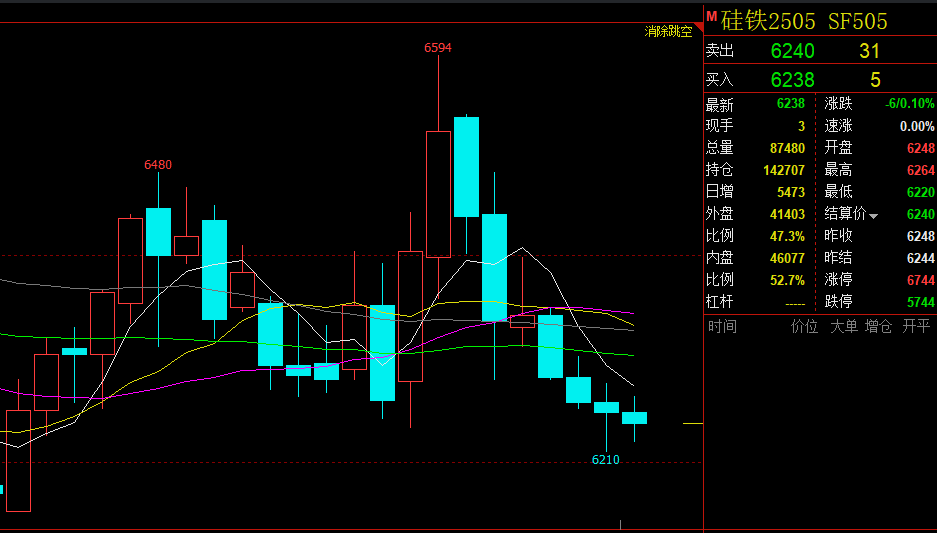Screen dimensions: 937x533
Task: Select the 内盘 value 46077
Action: (x=788, y=258)
